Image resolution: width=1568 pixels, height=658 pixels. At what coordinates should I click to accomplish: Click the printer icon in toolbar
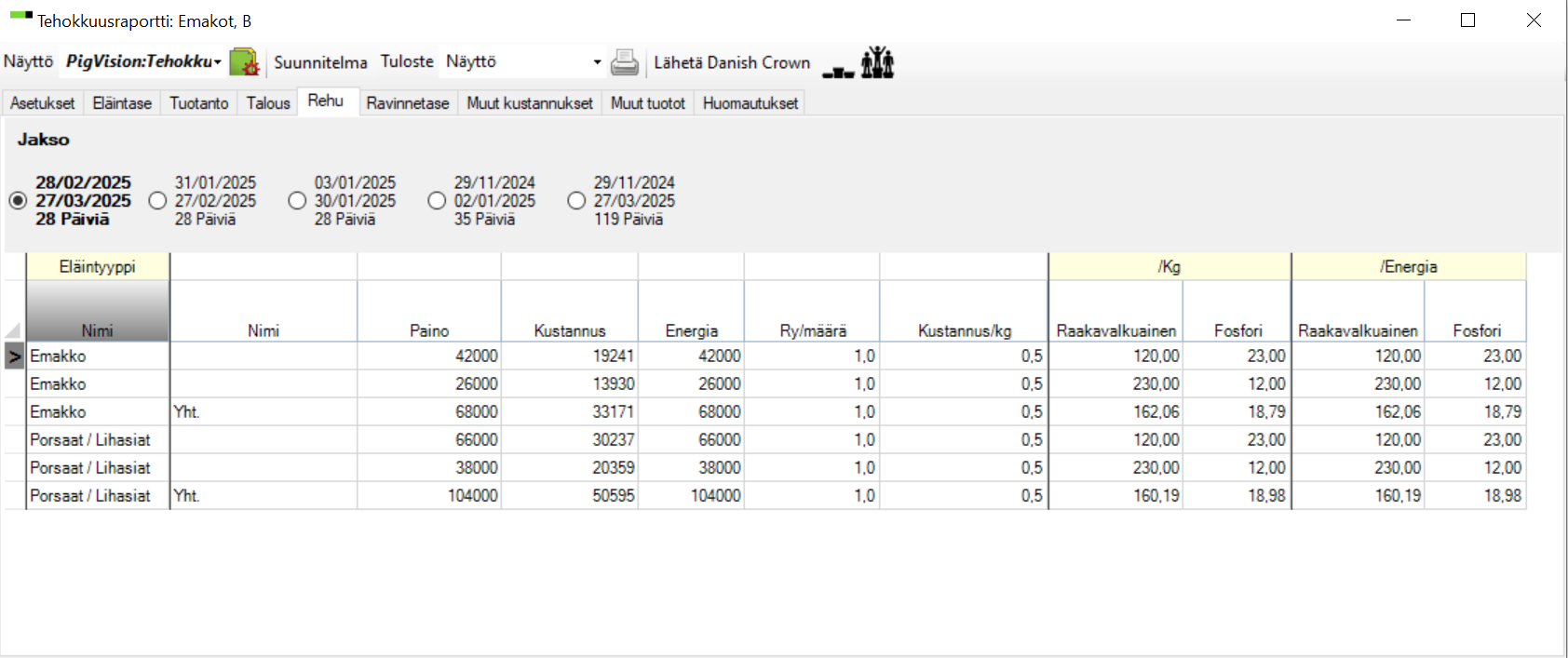(625, 62)
